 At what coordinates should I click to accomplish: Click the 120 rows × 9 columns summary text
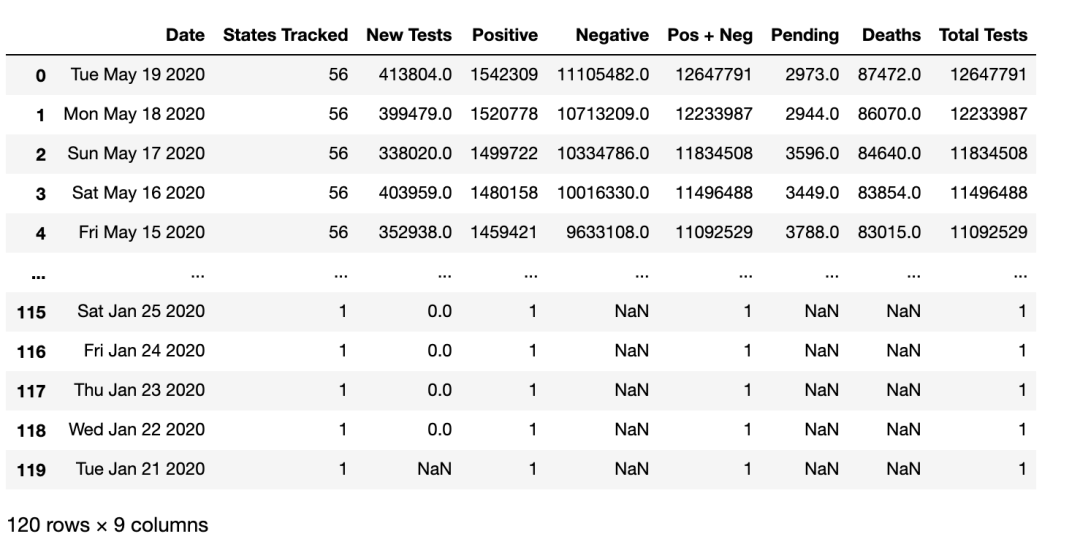108,525
